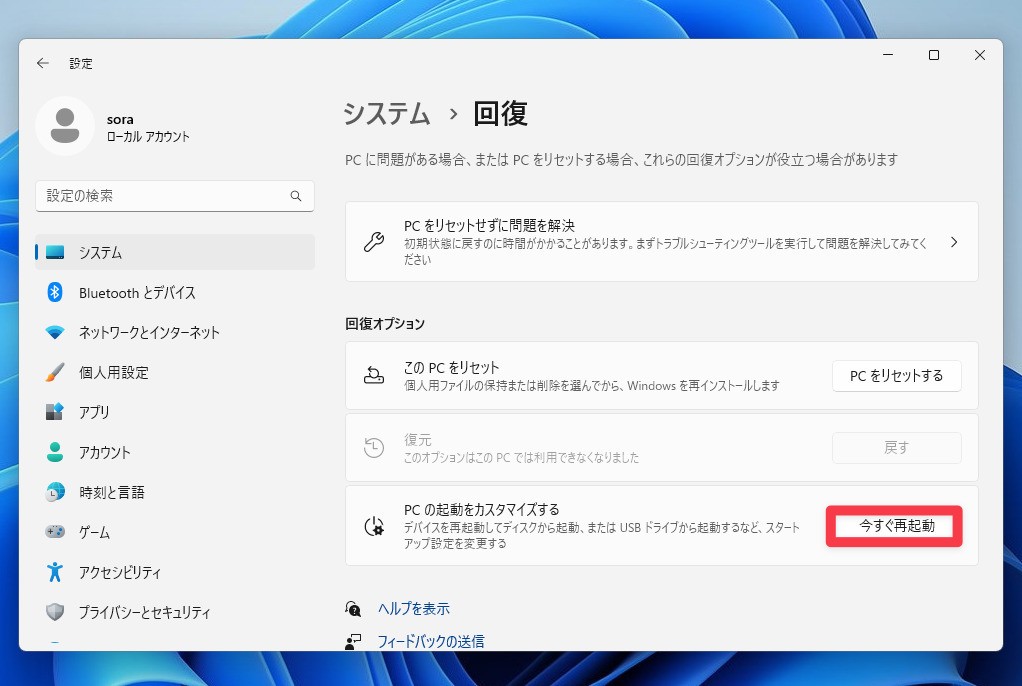1022x686 pixels.
Task: Open ゲーム settings page
Action: coord(175,532)
